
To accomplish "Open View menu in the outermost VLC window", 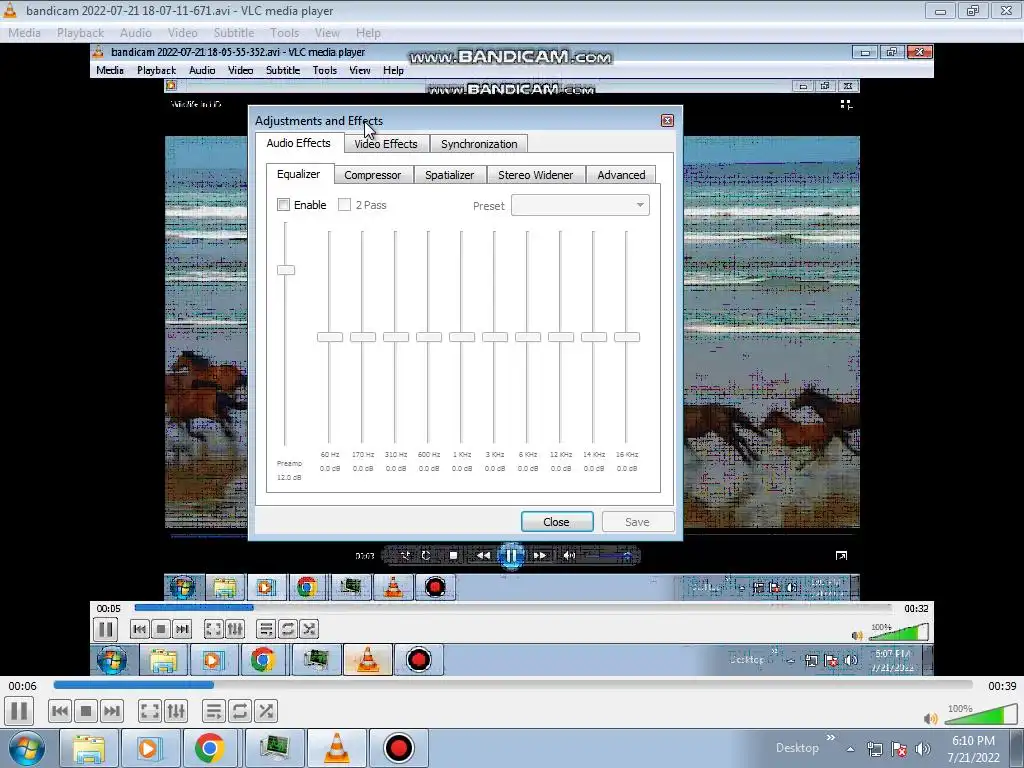I will 327,33.
